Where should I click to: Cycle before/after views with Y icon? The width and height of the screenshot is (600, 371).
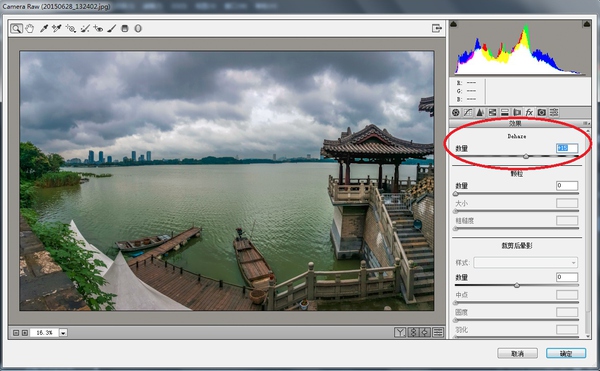pyautogui.click(x=400, y=332)
